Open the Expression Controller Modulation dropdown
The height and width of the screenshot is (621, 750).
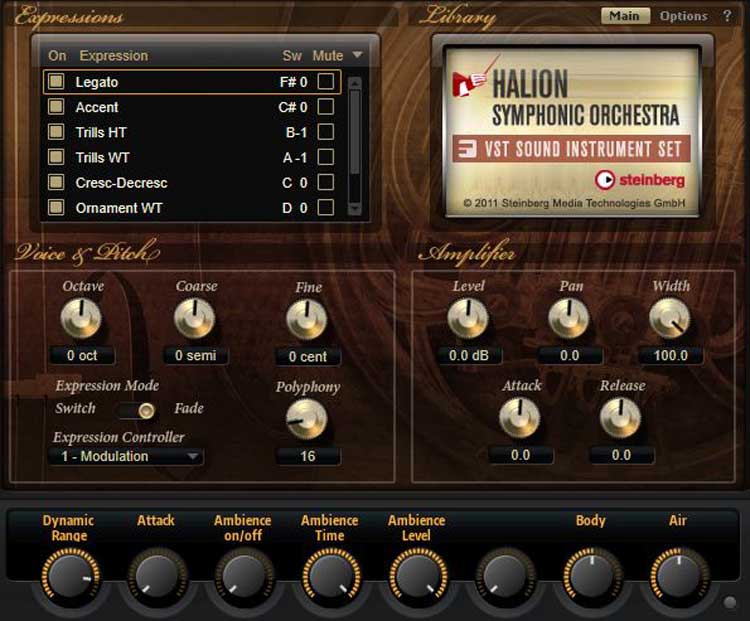126,456
